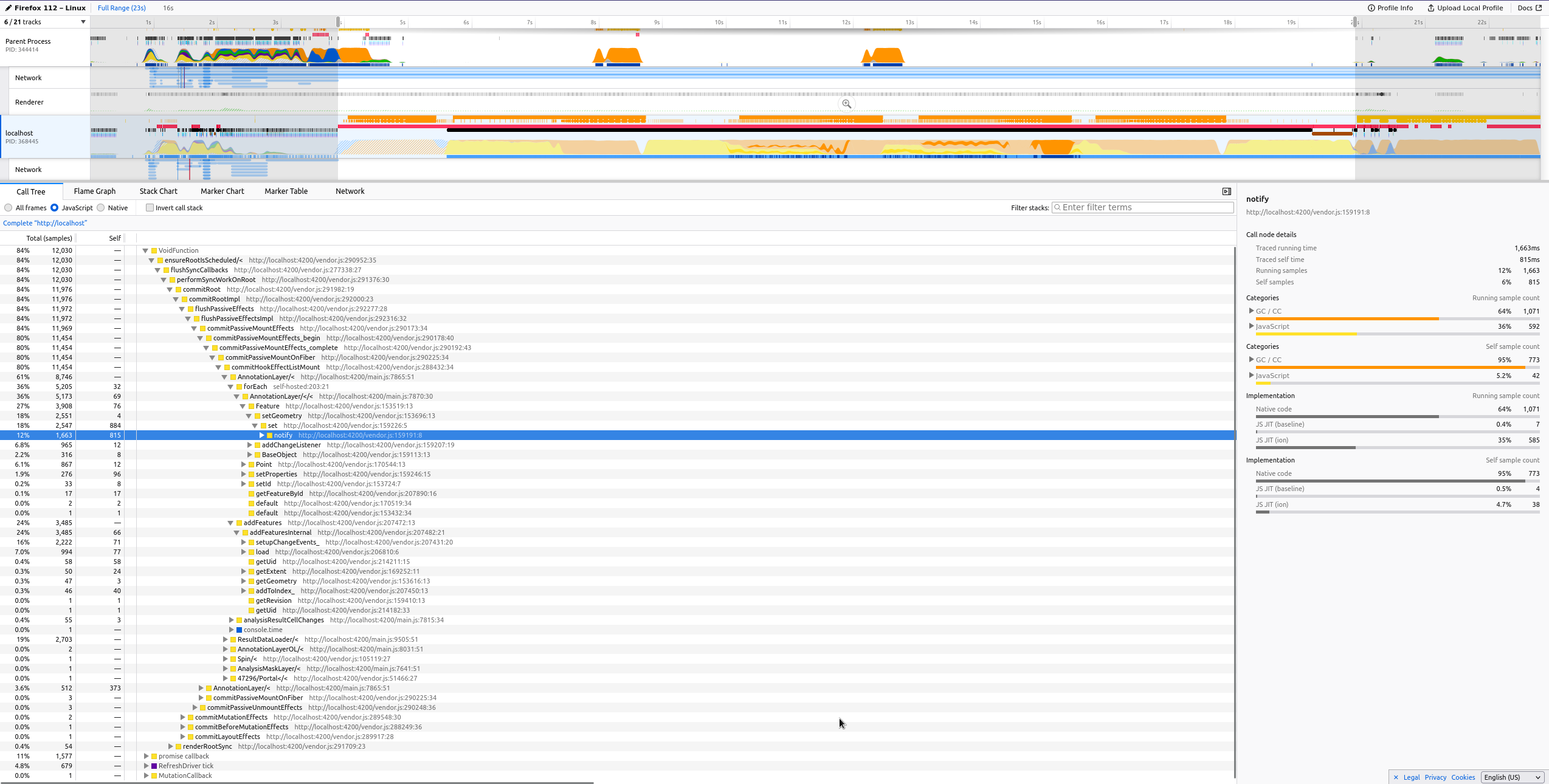Select the Native frames radio button

(100, 207)
